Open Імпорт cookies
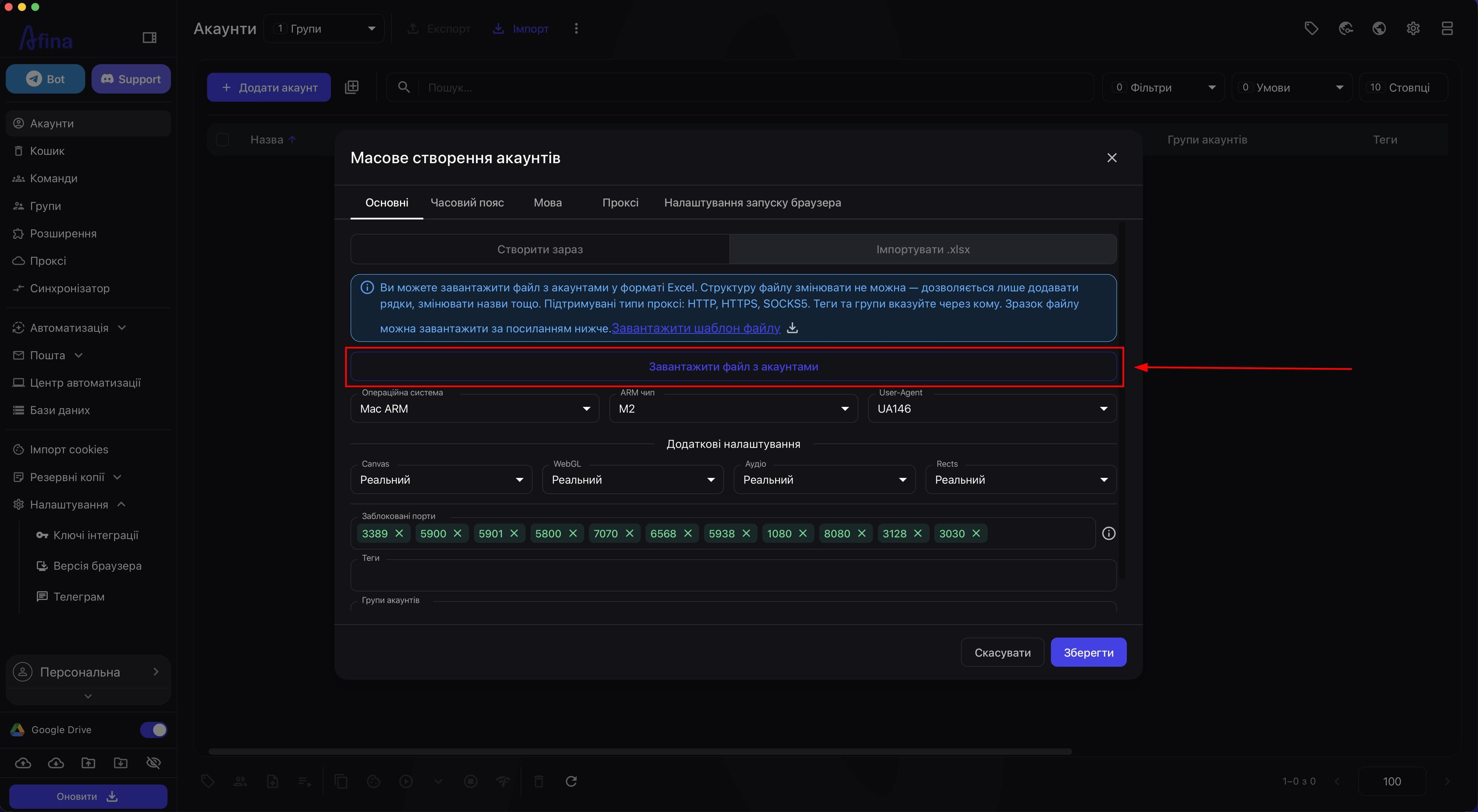 [x=89, y=449]
